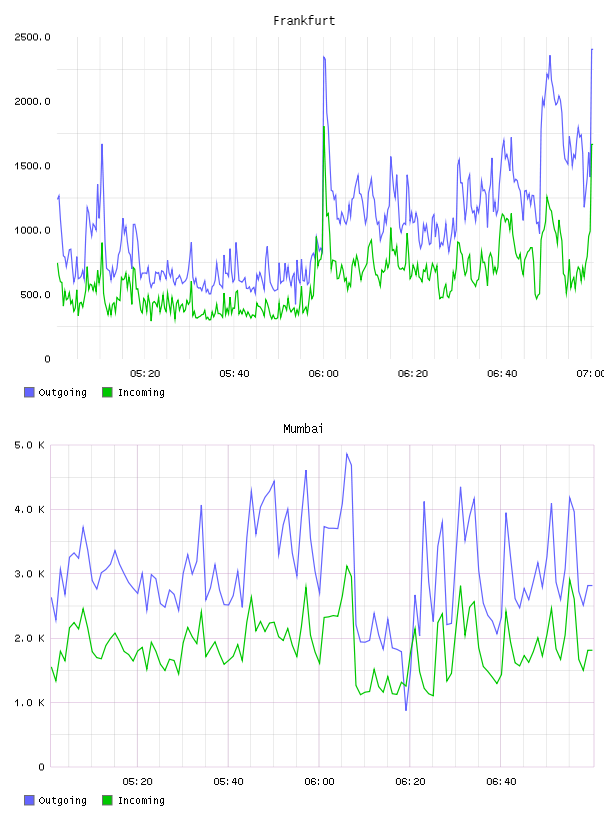Click Mumbai green Incoming legend swatch

(x=107, y=800)
